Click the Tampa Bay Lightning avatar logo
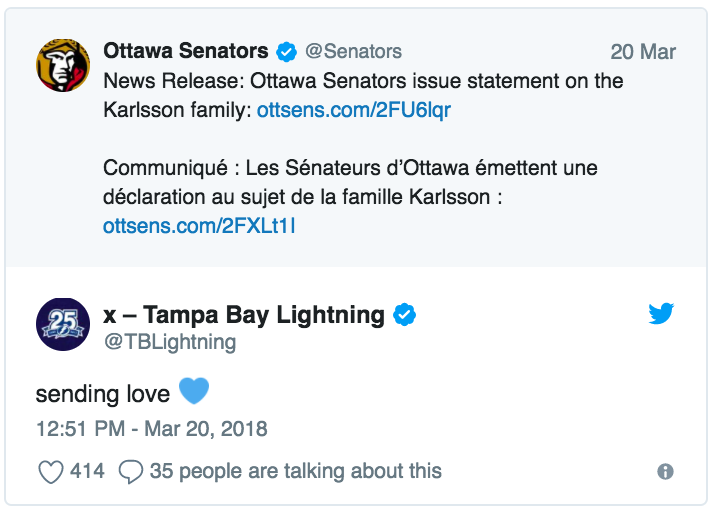The height and width of the screenshot is (515, 717). click(63, 324)
